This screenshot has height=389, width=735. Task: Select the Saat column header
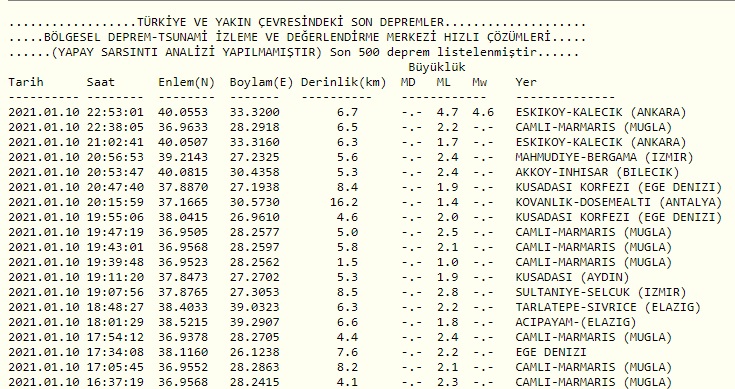coord(100,82)
